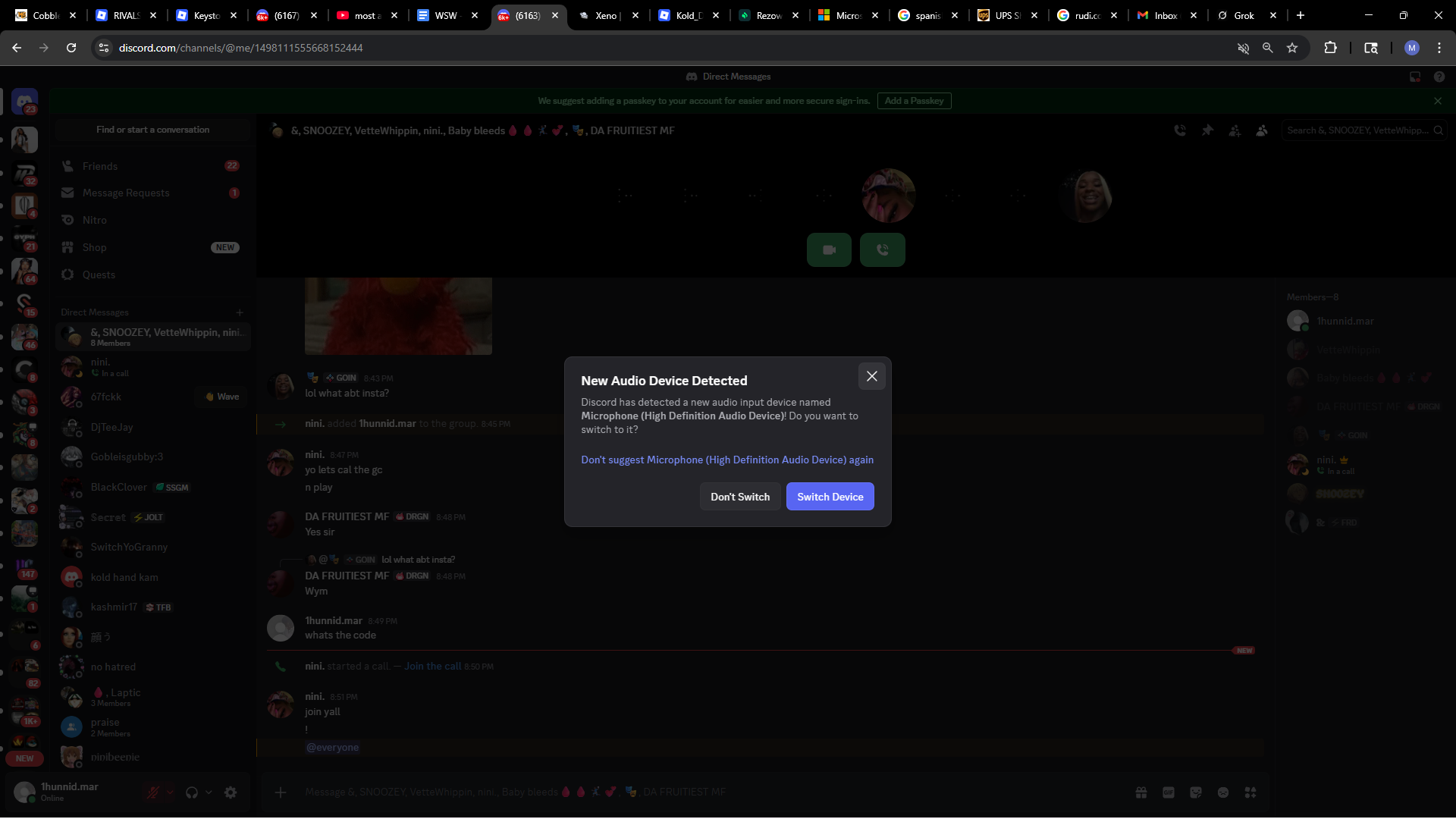
Task: Switch to the Grok browser tab
Action: (1248, 15)
